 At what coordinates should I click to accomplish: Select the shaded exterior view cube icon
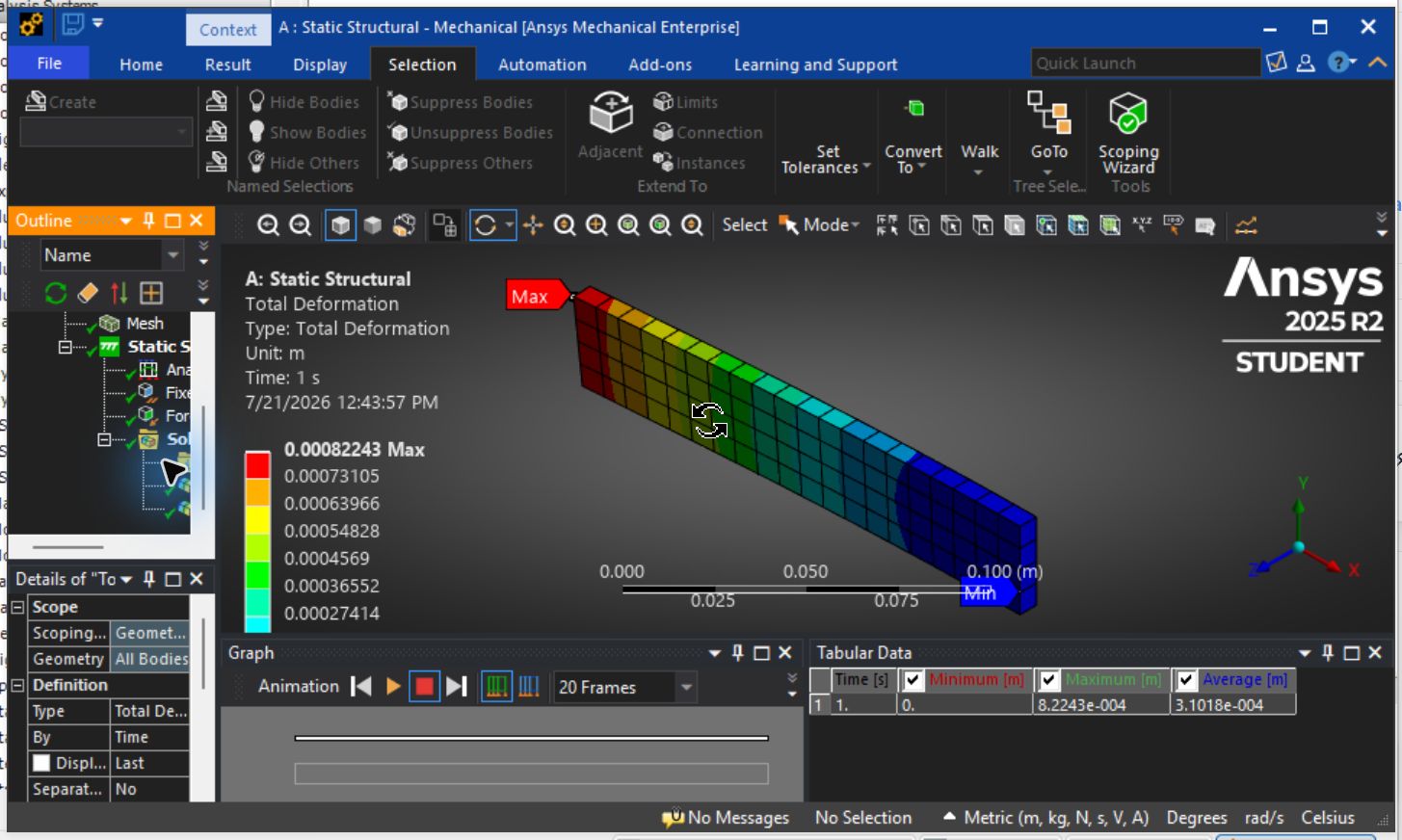(340, 225)
